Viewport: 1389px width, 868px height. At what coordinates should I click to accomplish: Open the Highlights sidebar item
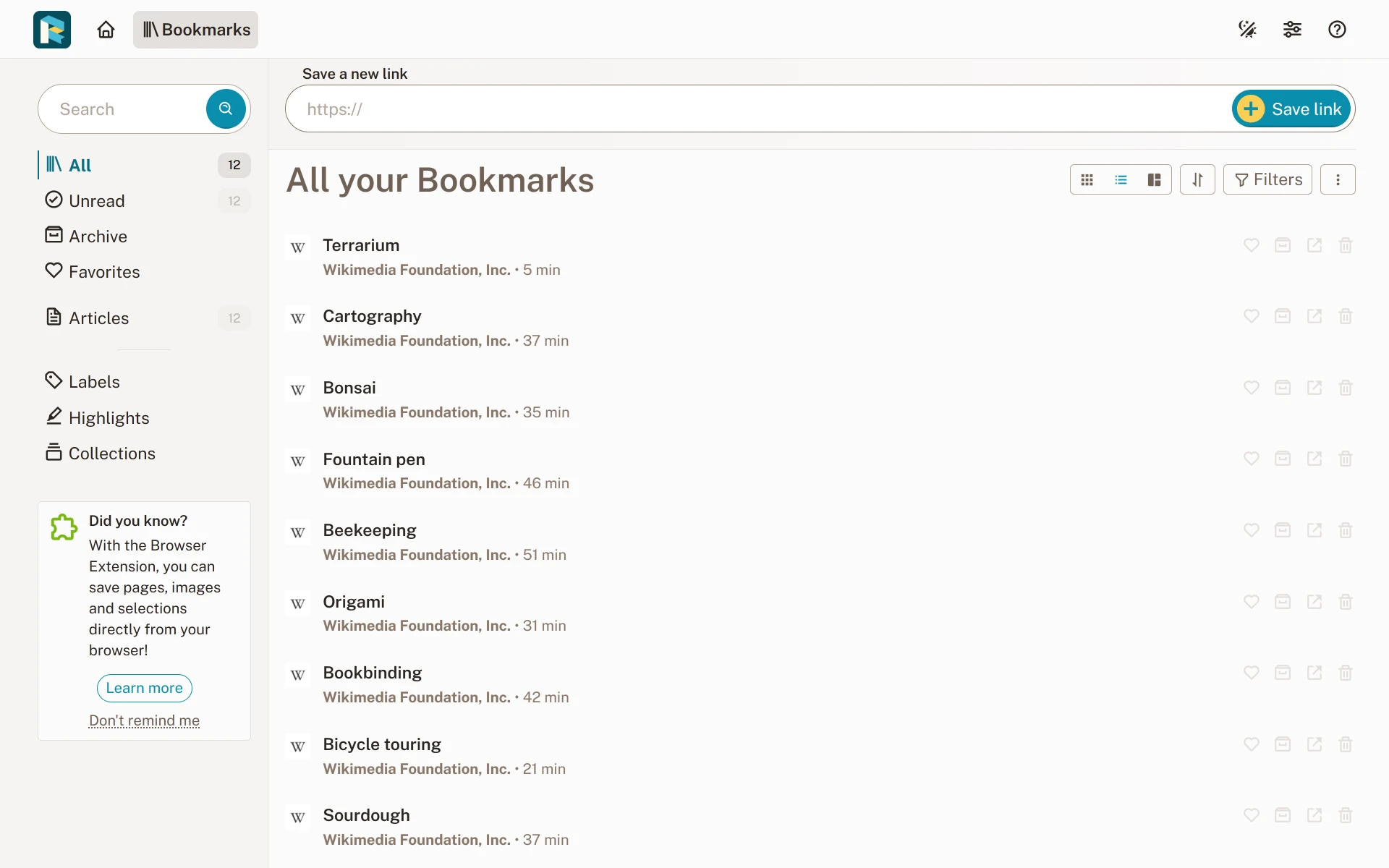(x=145, y=418)
